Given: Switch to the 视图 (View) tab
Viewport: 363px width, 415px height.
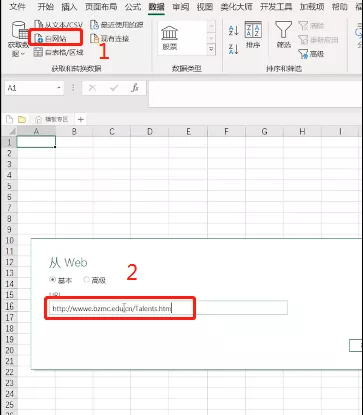Looking at the screenshot, I should pyautogui.click(x=204, y=6).
